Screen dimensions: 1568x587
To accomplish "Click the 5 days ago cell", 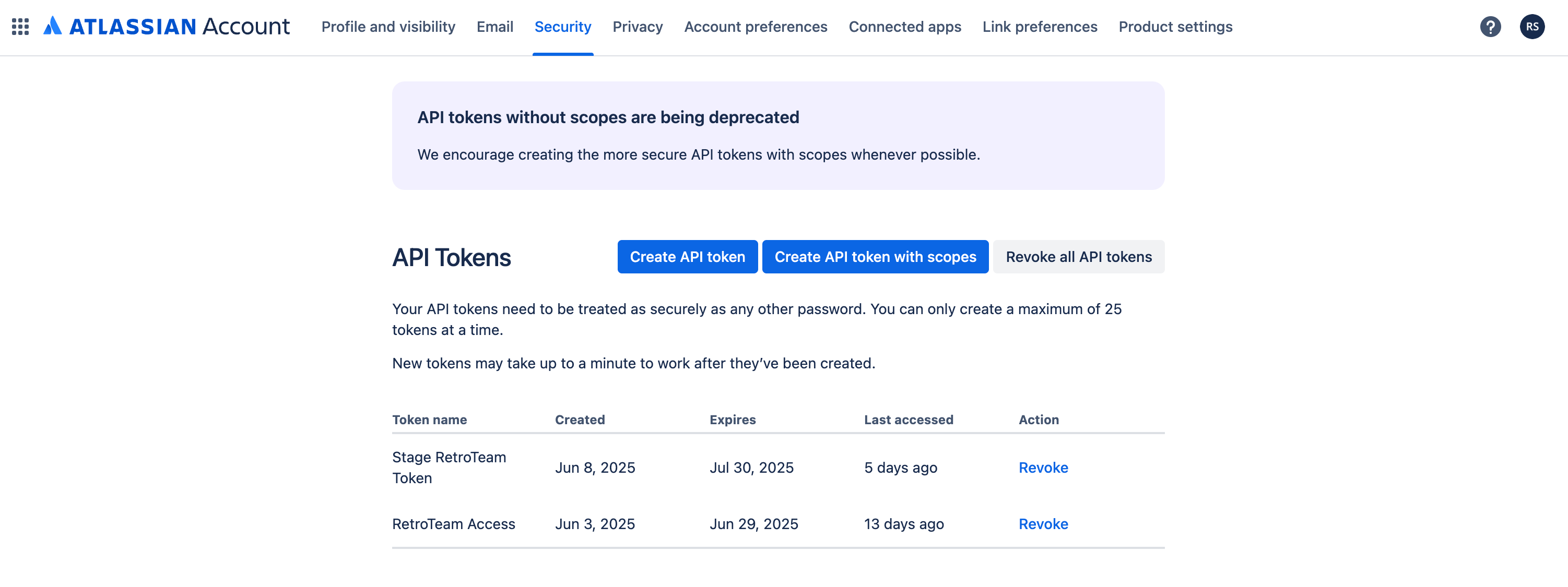I will (900, 468).
